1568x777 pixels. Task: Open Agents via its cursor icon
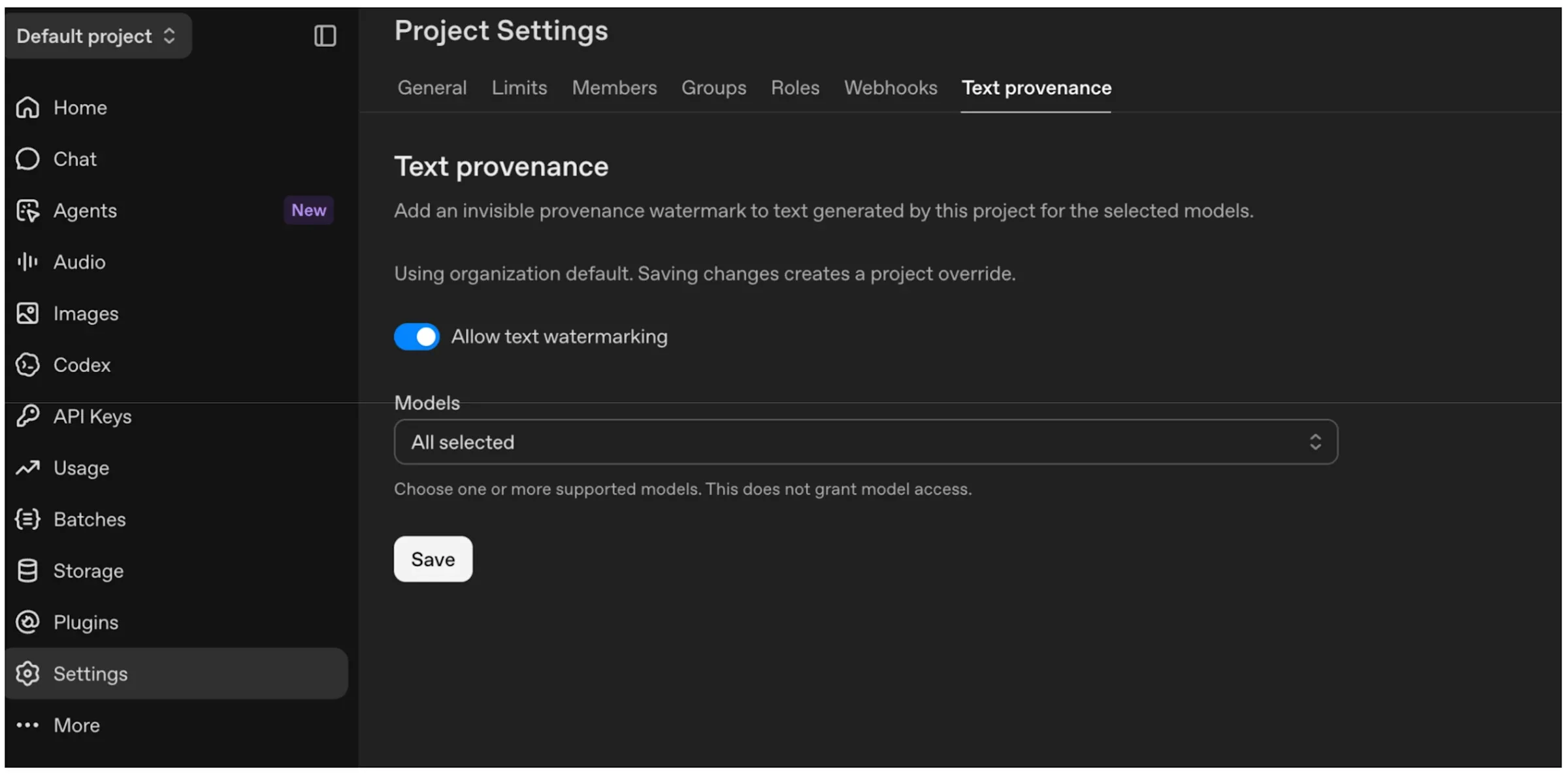[x=27, y=211]
